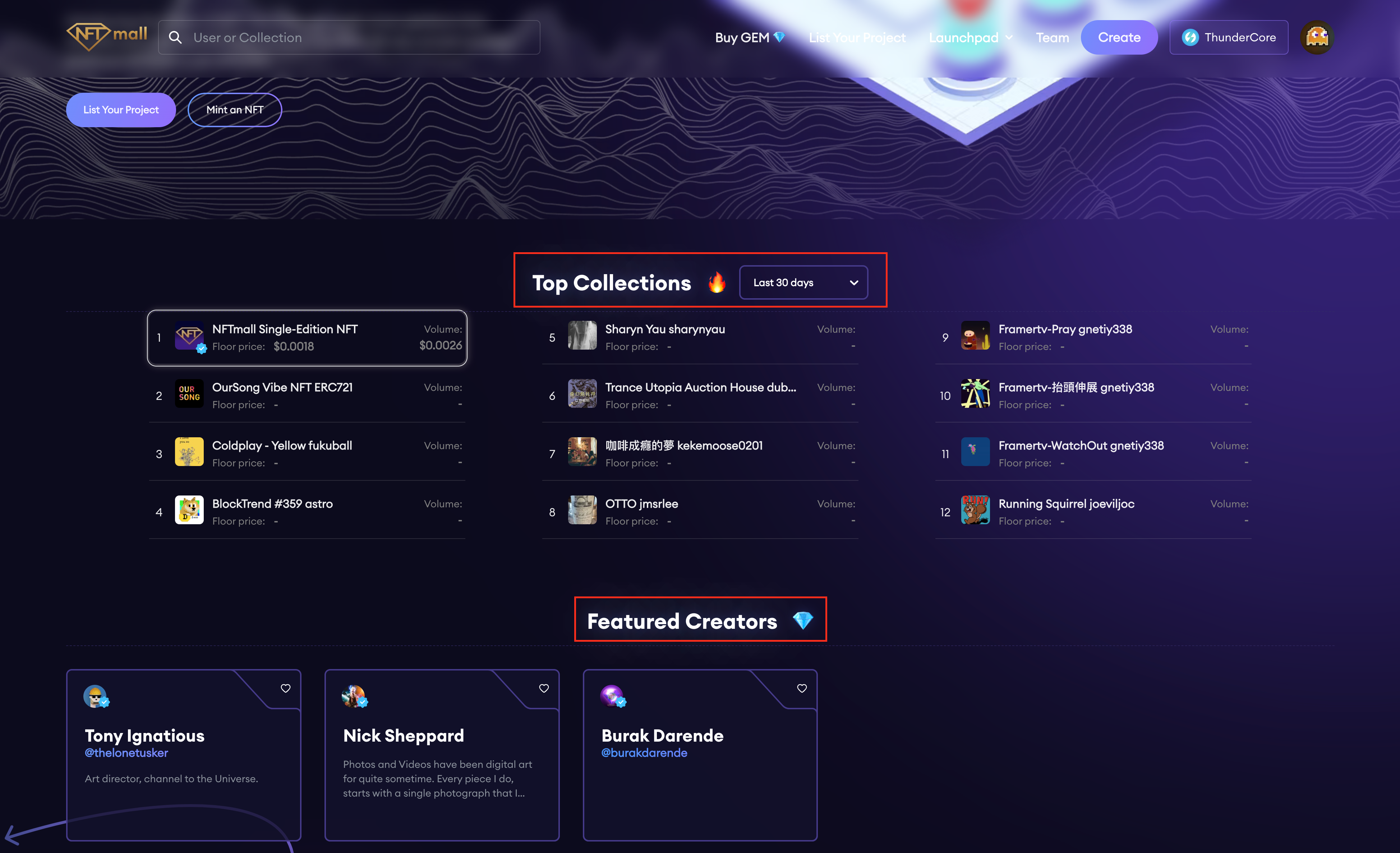Click Nick Sheppard creator avatar
This screenshot has width=1400, height=853.
tap(353, 696)
